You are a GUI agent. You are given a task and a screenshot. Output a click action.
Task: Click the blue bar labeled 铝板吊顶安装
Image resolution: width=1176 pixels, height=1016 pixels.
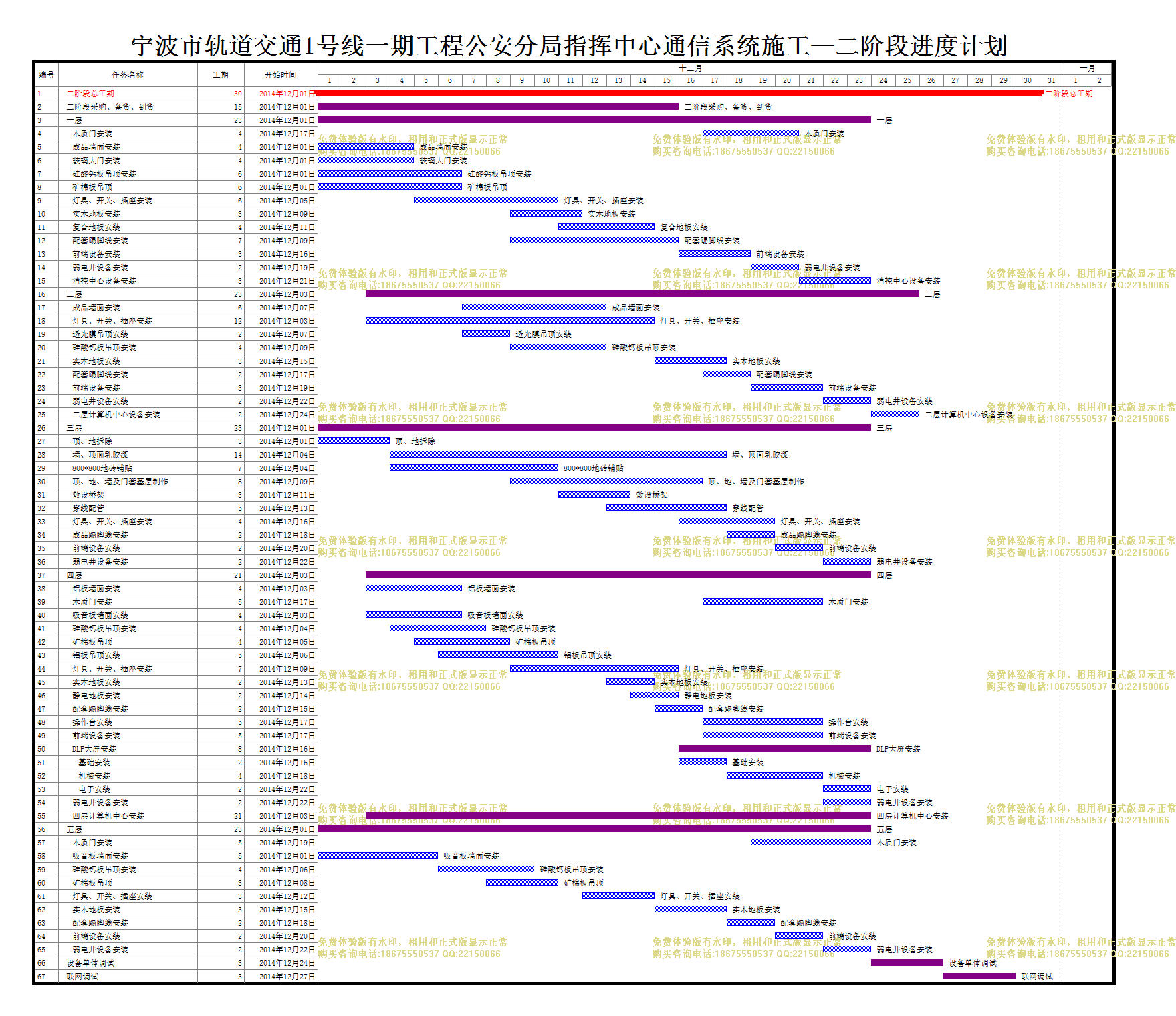click(498, 655)
